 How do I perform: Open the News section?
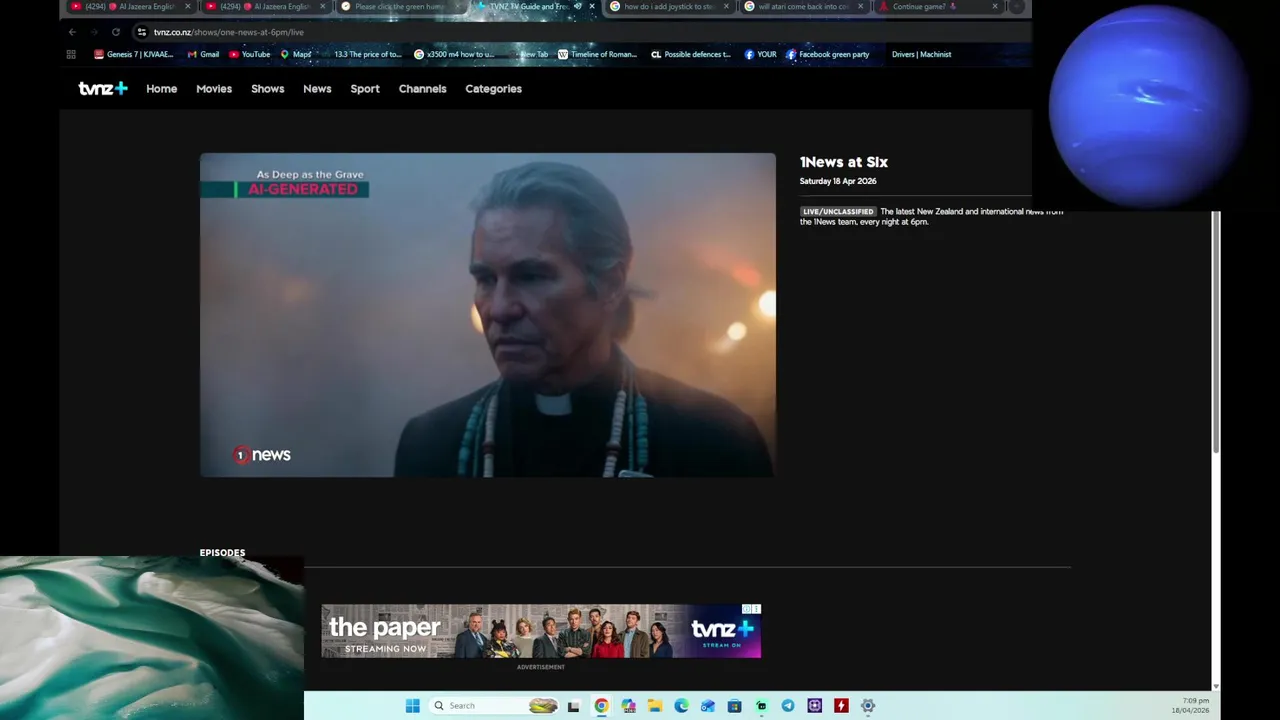tap(317, 89)
